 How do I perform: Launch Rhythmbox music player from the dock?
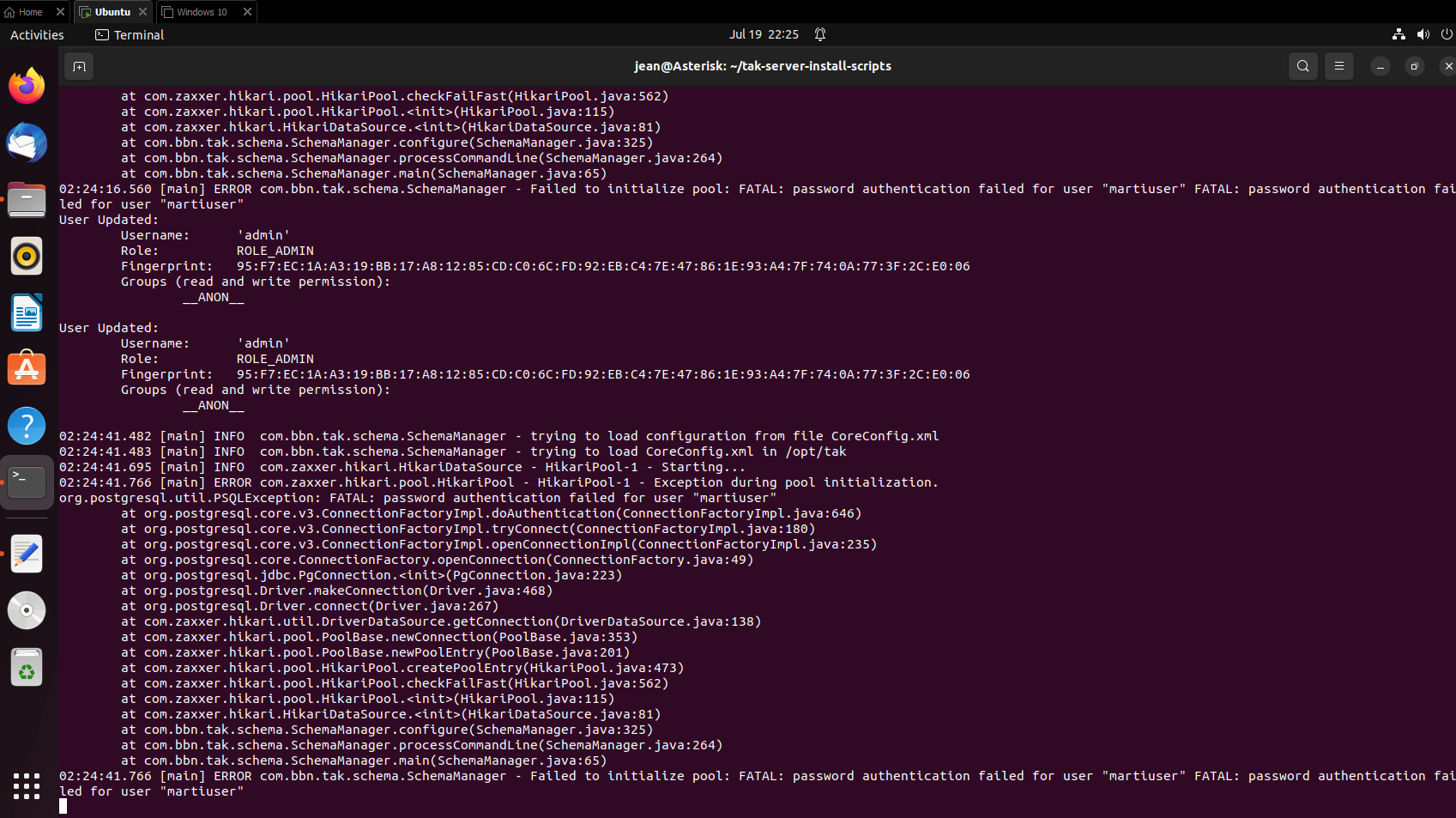tap(27, 256)
